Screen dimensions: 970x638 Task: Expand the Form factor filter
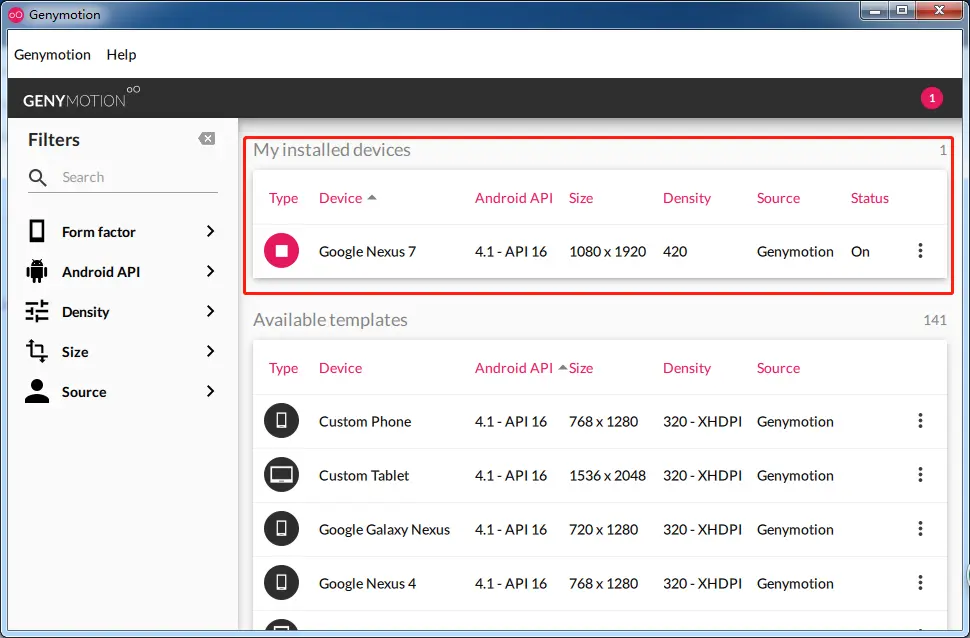pos(210,231)
